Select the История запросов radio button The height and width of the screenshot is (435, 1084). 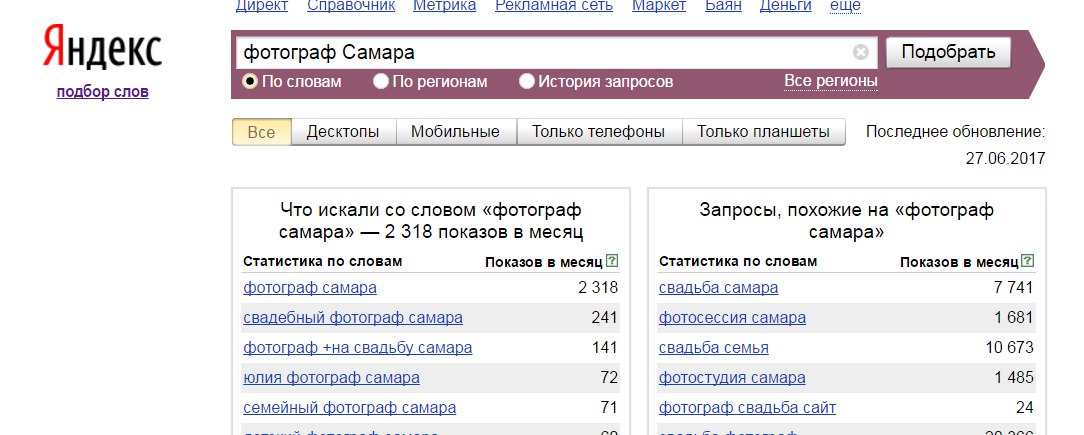tap(527, 82)
